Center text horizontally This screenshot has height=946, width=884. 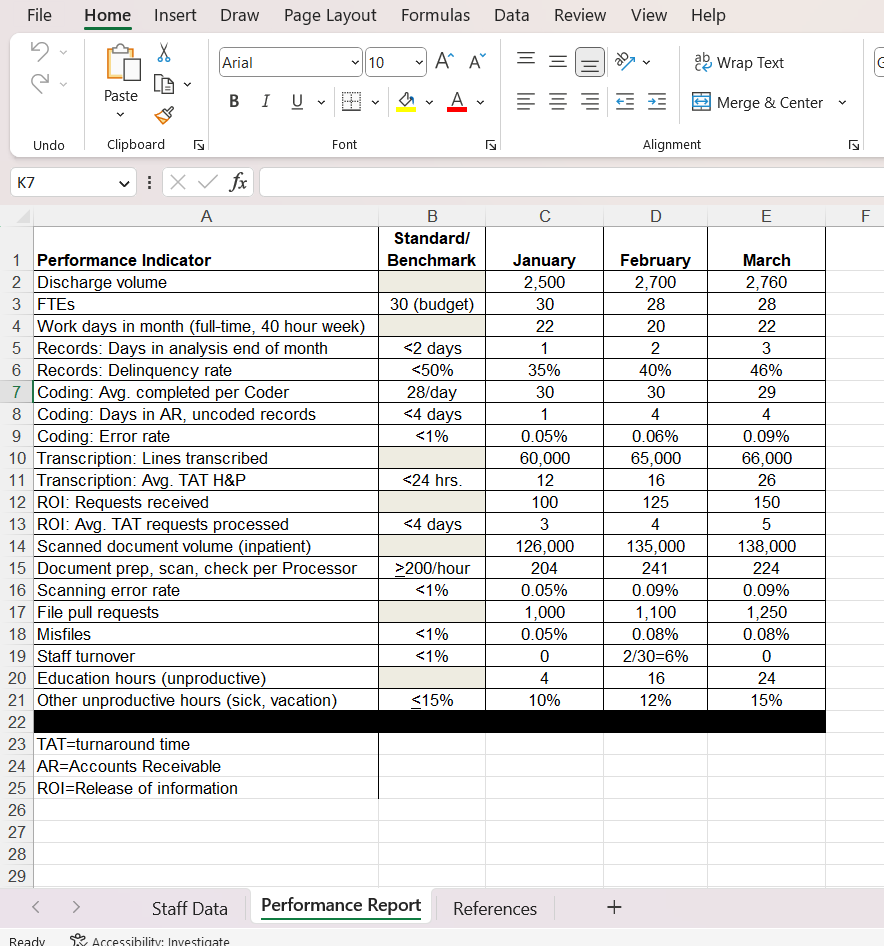(558, 101)
